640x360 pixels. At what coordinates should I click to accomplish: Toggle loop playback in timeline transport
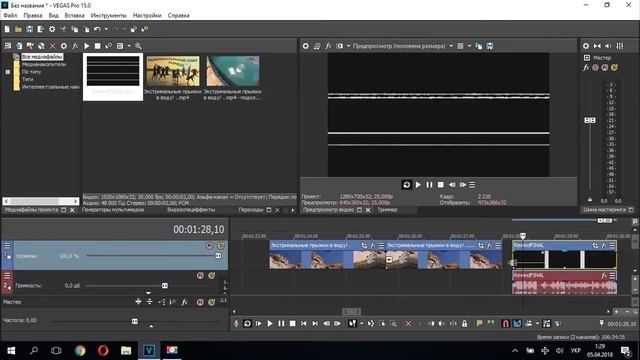(247, 324)
